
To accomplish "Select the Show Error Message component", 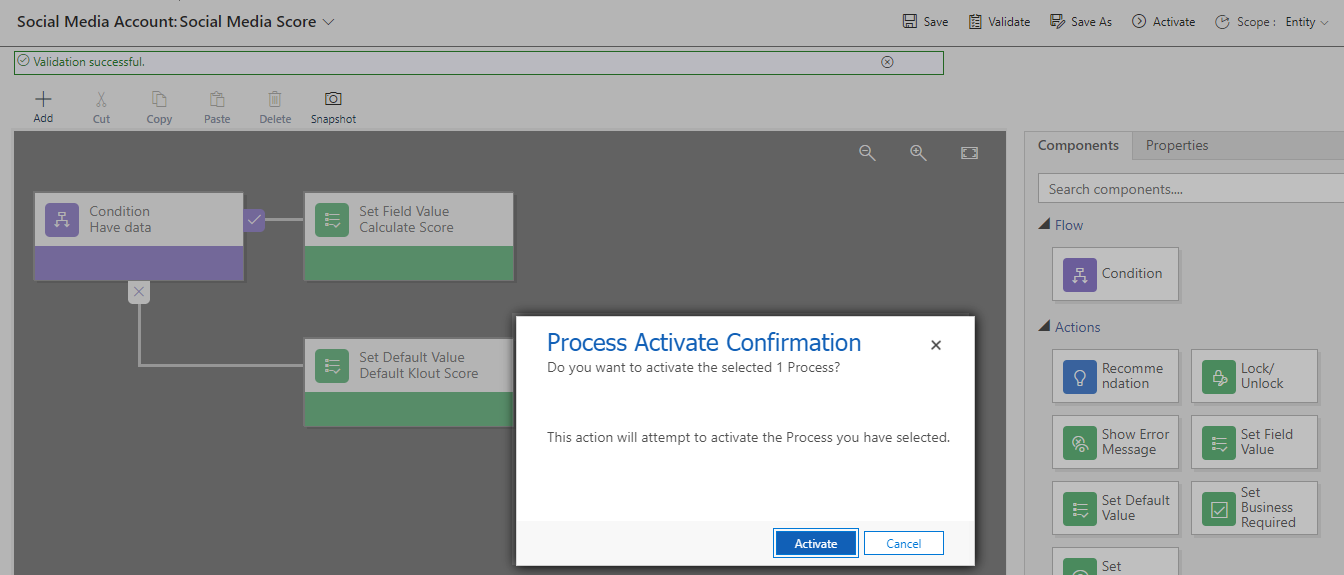I will (1115, 442).
